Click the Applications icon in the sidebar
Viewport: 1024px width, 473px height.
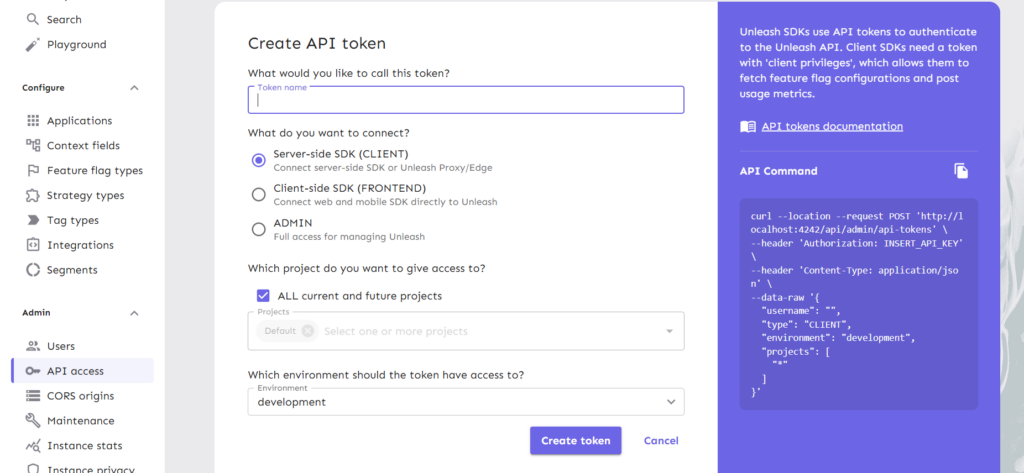coord(33,121)
